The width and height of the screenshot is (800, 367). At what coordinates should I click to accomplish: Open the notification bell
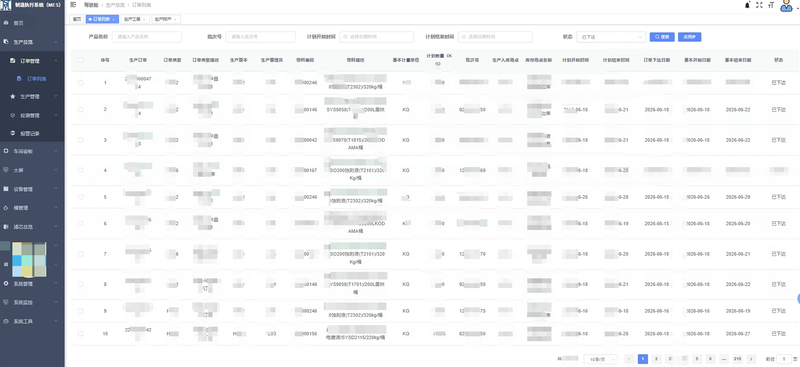[x=748, y=5]
